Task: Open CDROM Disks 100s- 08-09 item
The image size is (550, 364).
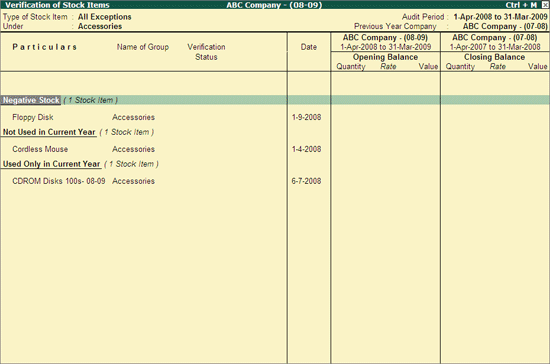Action: [59, 181]
